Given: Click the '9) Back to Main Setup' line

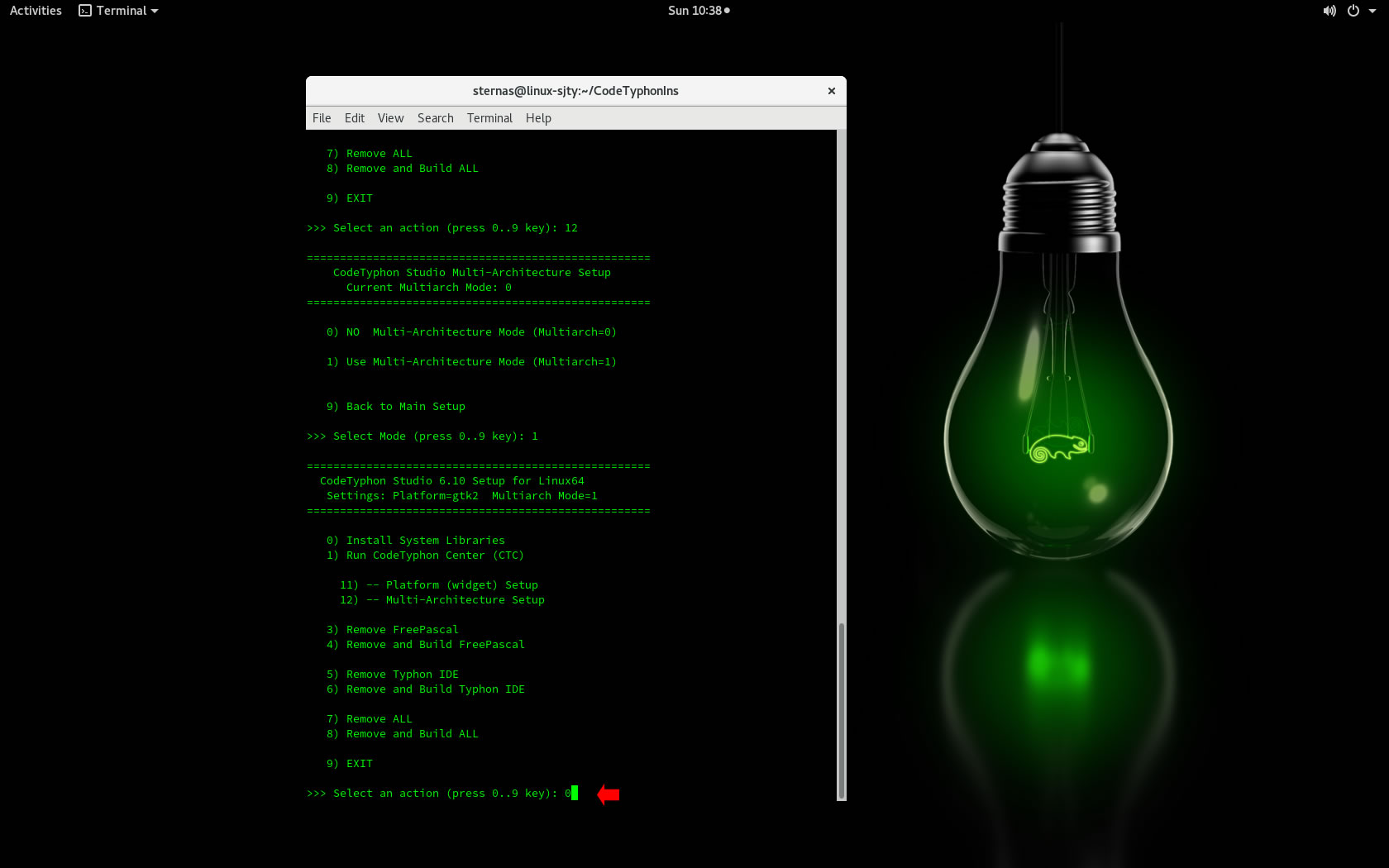Looking at the screenshot, I should pos(396,407).
